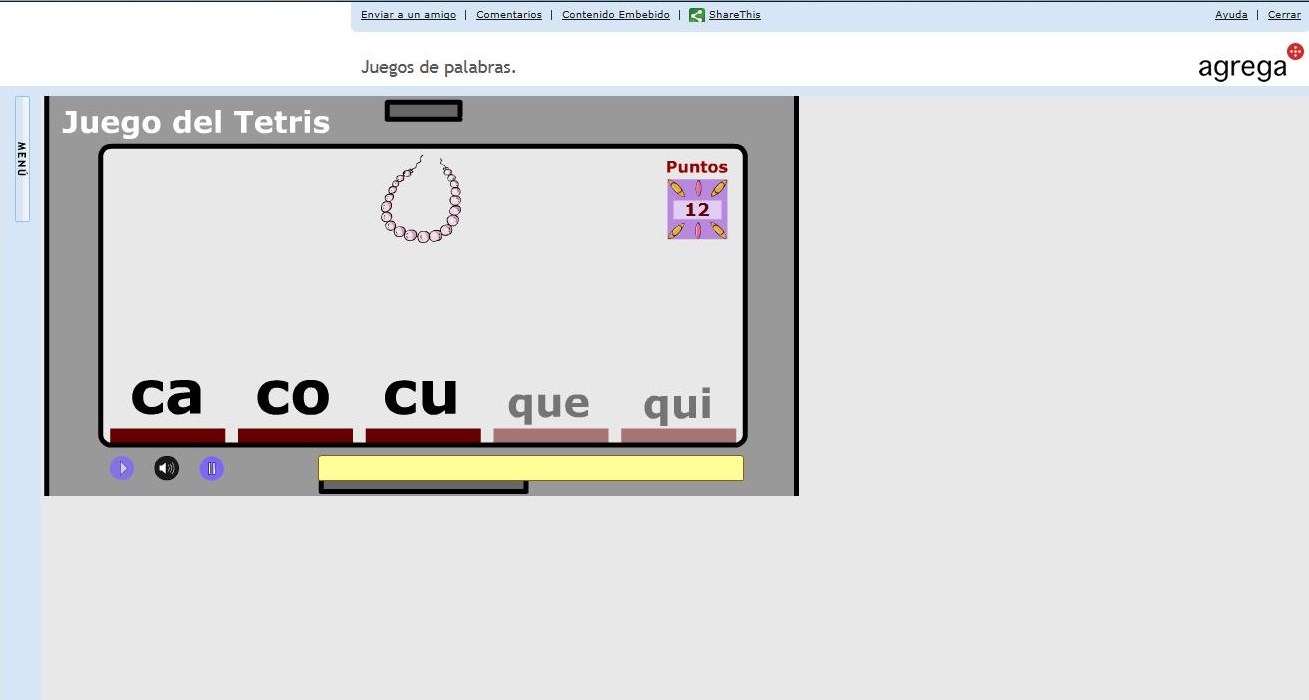The height and width of the screenshot is (700, 1309).
Task: Pause the Tetris game
Action: click(211, 467)
